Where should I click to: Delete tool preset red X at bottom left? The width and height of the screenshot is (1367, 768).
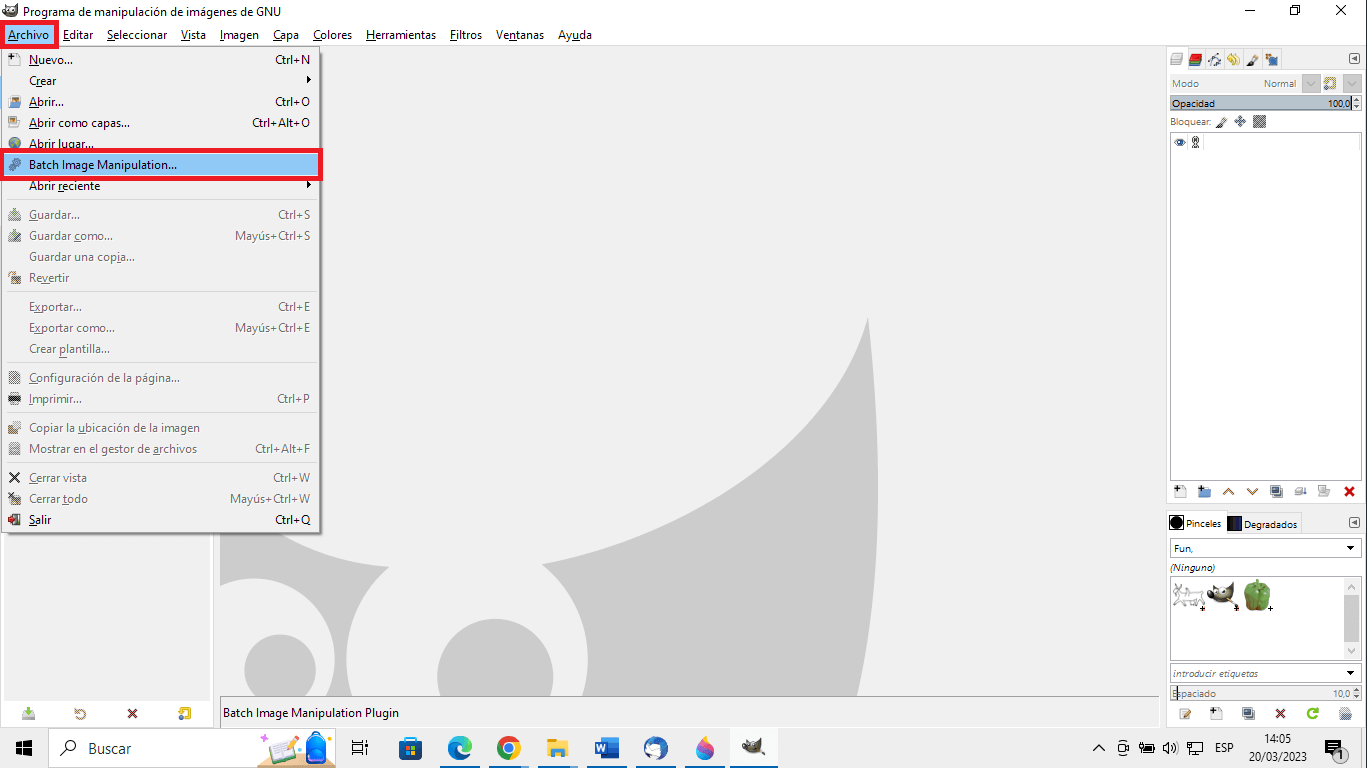(x=132, y=713)
